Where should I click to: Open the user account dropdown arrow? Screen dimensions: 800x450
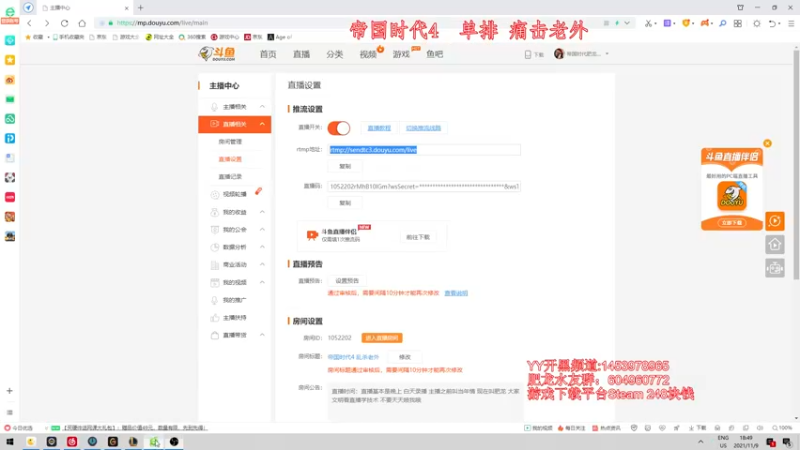[607, 54]
